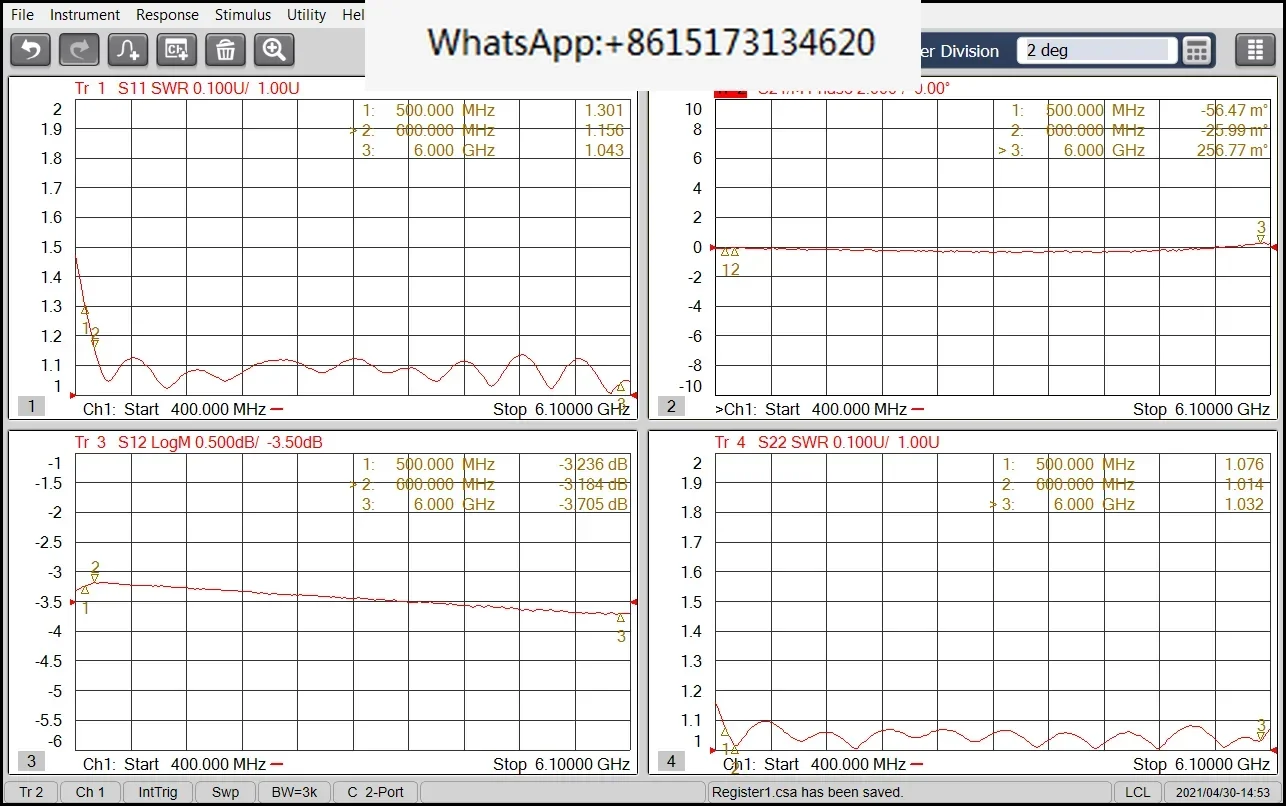Screen dimensions: 1286x806
Task: Open the Response menu
Action: pos(167,15)
